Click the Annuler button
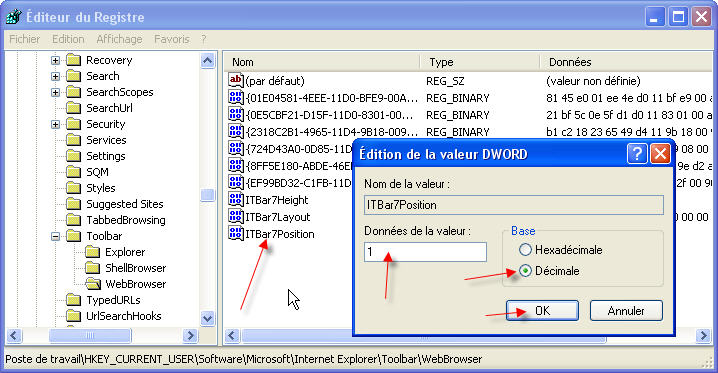 (x=626, y=311)
